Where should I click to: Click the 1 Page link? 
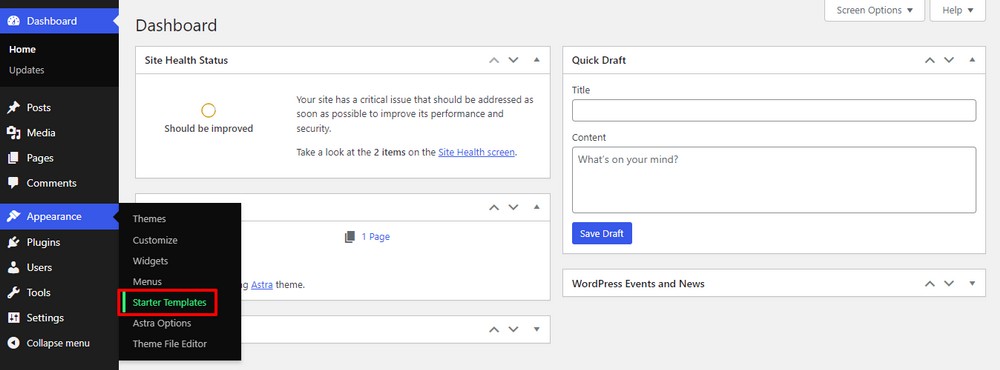[376, 237]
